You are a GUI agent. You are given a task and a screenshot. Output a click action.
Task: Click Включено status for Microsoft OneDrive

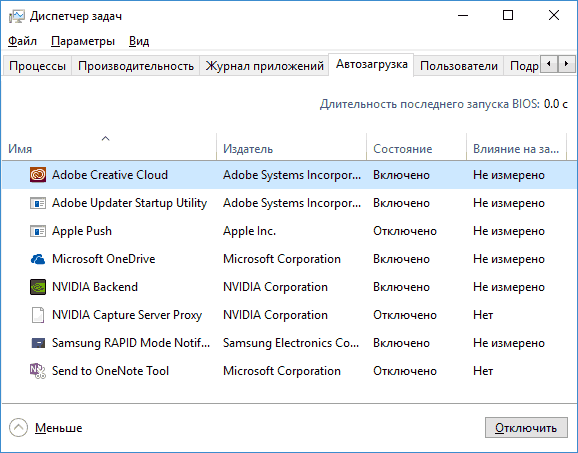pyautogui.click(x=401, y=259)
